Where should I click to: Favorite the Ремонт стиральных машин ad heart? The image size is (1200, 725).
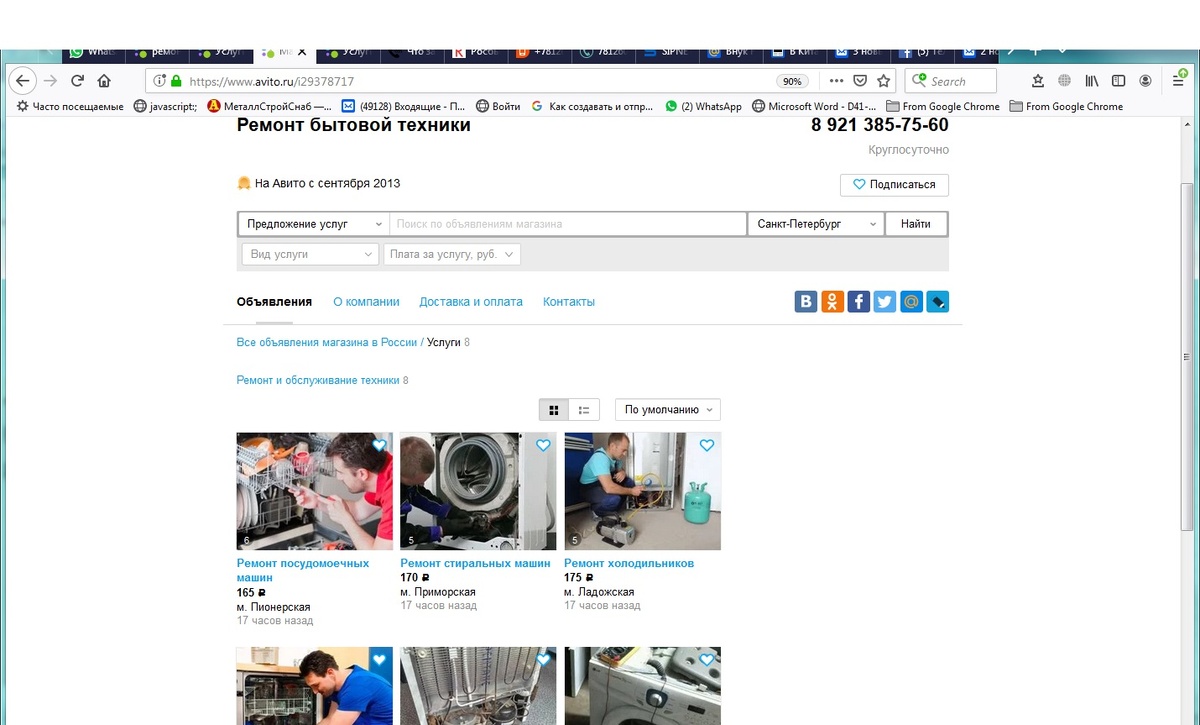click(x=543, y=445)
